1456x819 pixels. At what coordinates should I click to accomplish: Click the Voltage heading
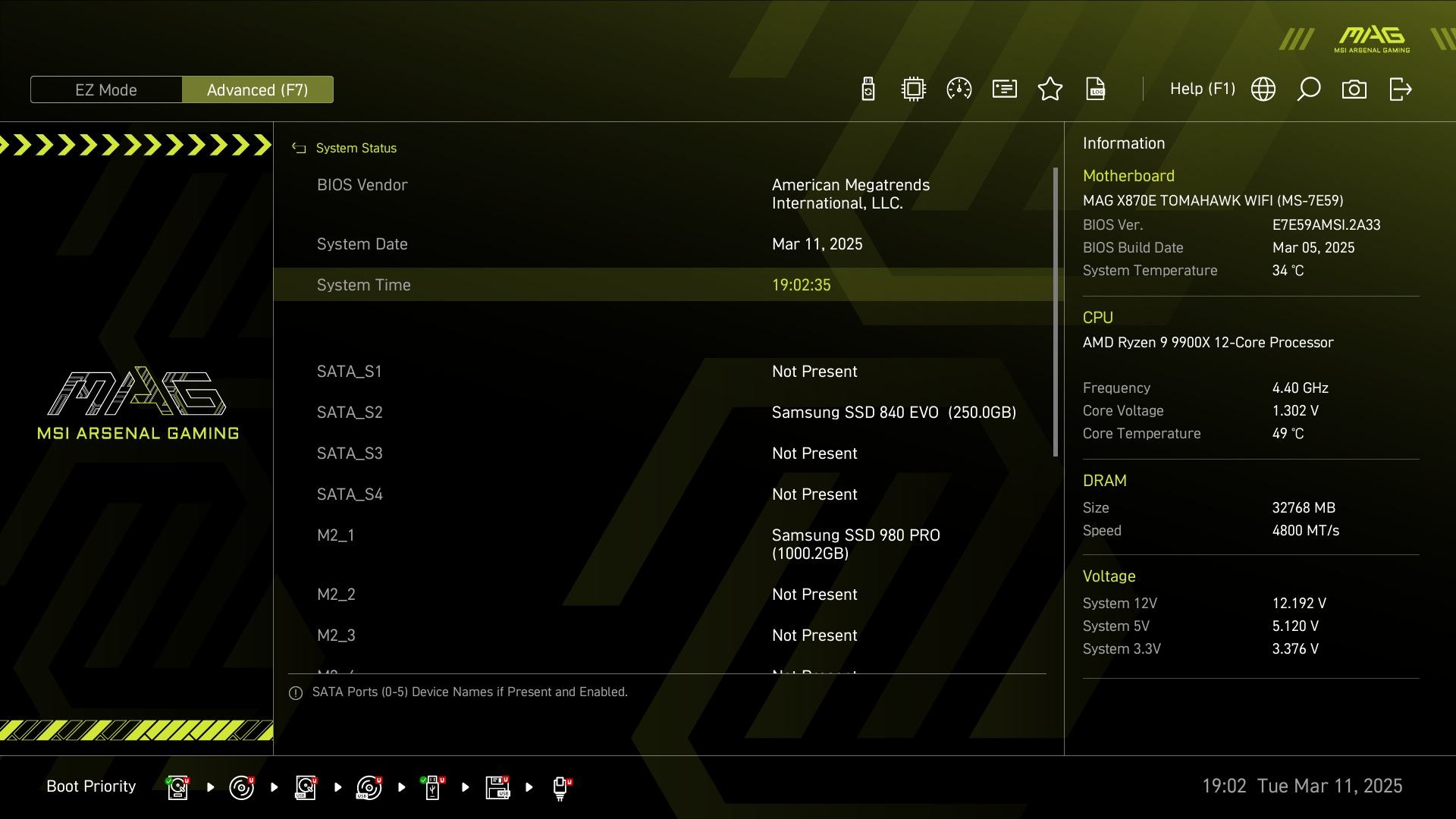(x=1109, y=576)
